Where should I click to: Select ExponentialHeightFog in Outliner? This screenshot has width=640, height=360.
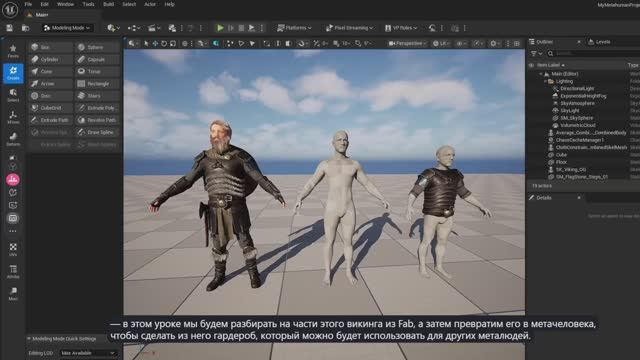[583, 96]
